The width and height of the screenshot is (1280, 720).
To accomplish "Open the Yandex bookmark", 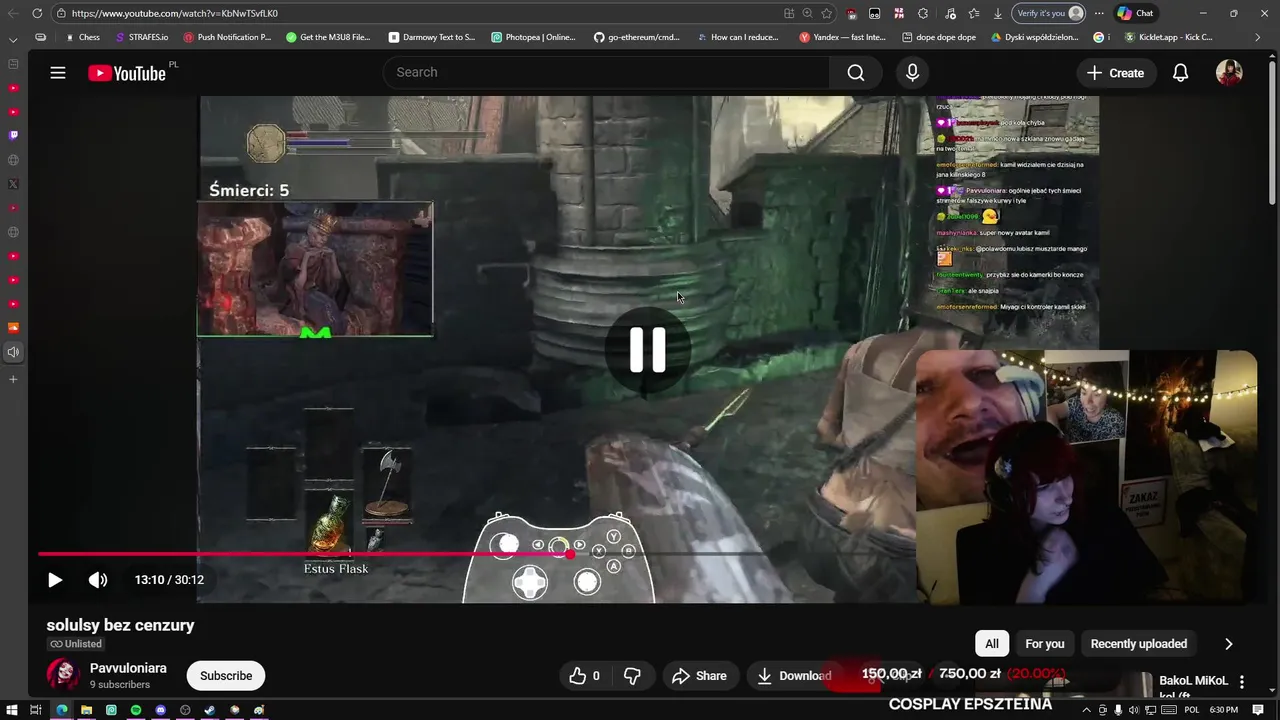I will (x=843, y=37).
